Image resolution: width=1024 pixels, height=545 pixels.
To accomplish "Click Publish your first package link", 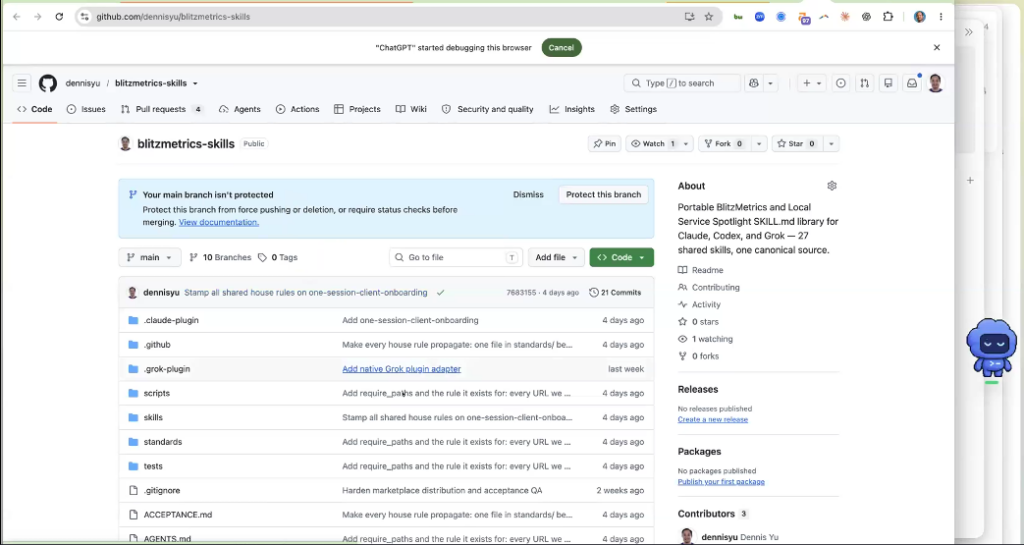I will pos(721,482).
